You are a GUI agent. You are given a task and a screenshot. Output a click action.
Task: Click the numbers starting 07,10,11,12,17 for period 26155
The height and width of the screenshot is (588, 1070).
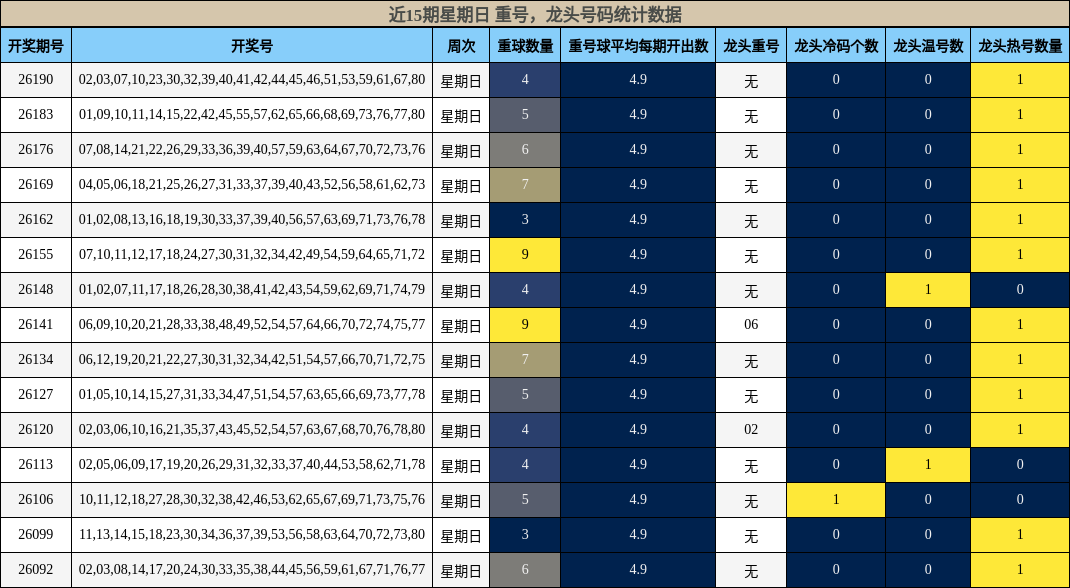(x=252, y=255)
